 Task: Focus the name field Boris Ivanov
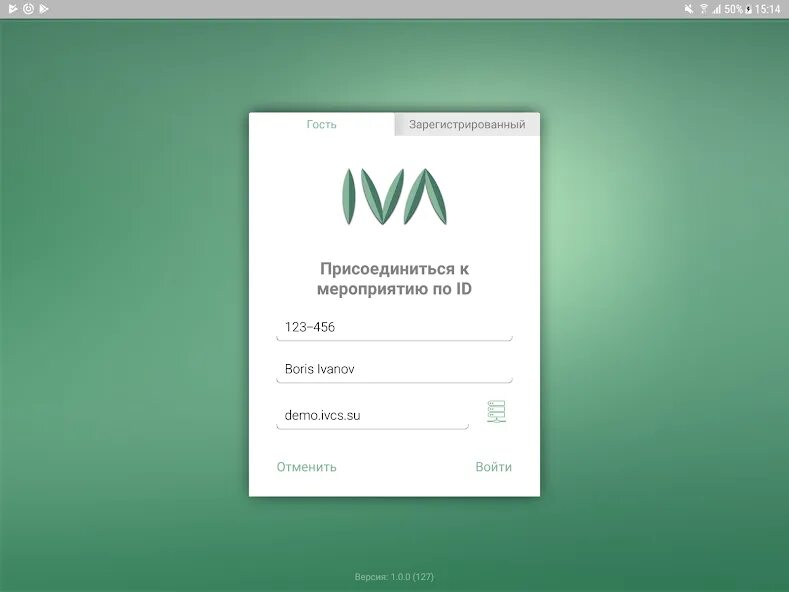pos(394,370)
